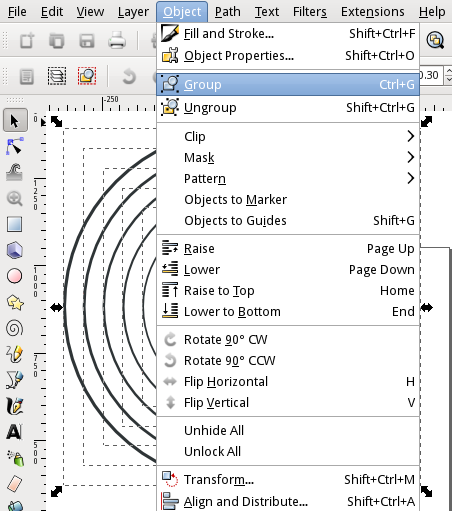
Task: Choose Rotate 90° CCW
Action: [288, 360]
